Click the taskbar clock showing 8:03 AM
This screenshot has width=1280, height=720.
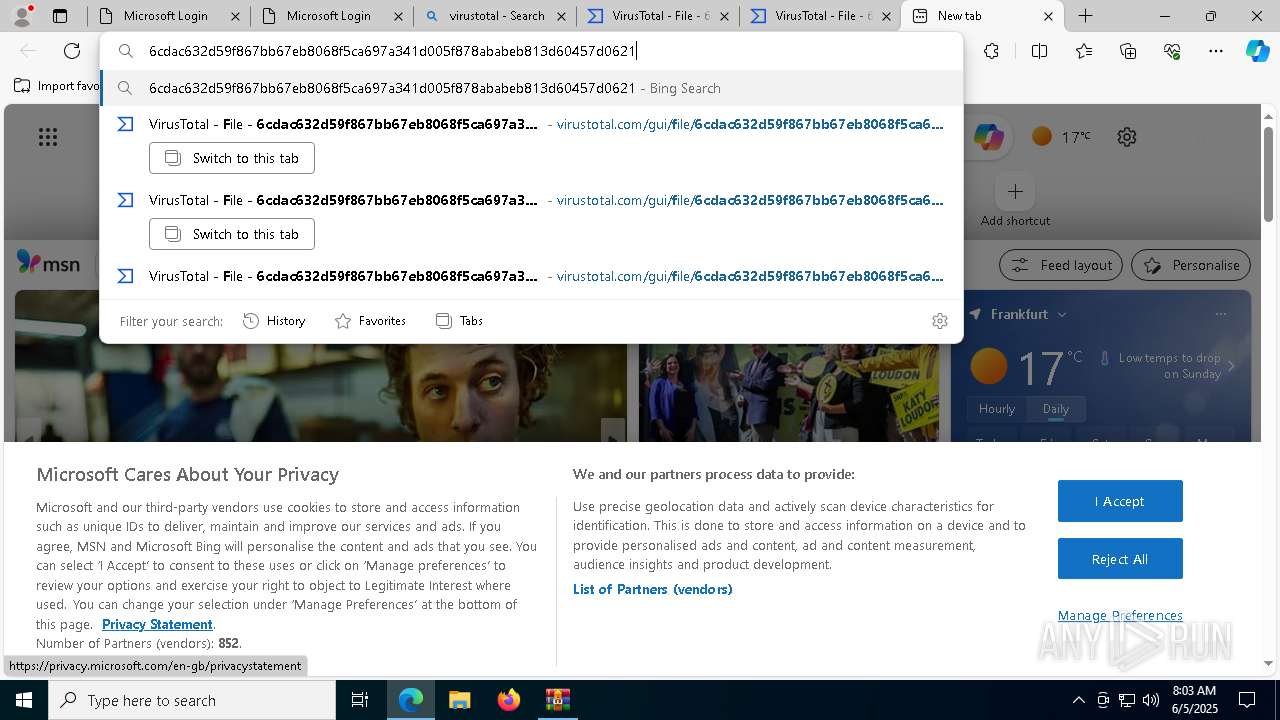[x=1193, y=700]
